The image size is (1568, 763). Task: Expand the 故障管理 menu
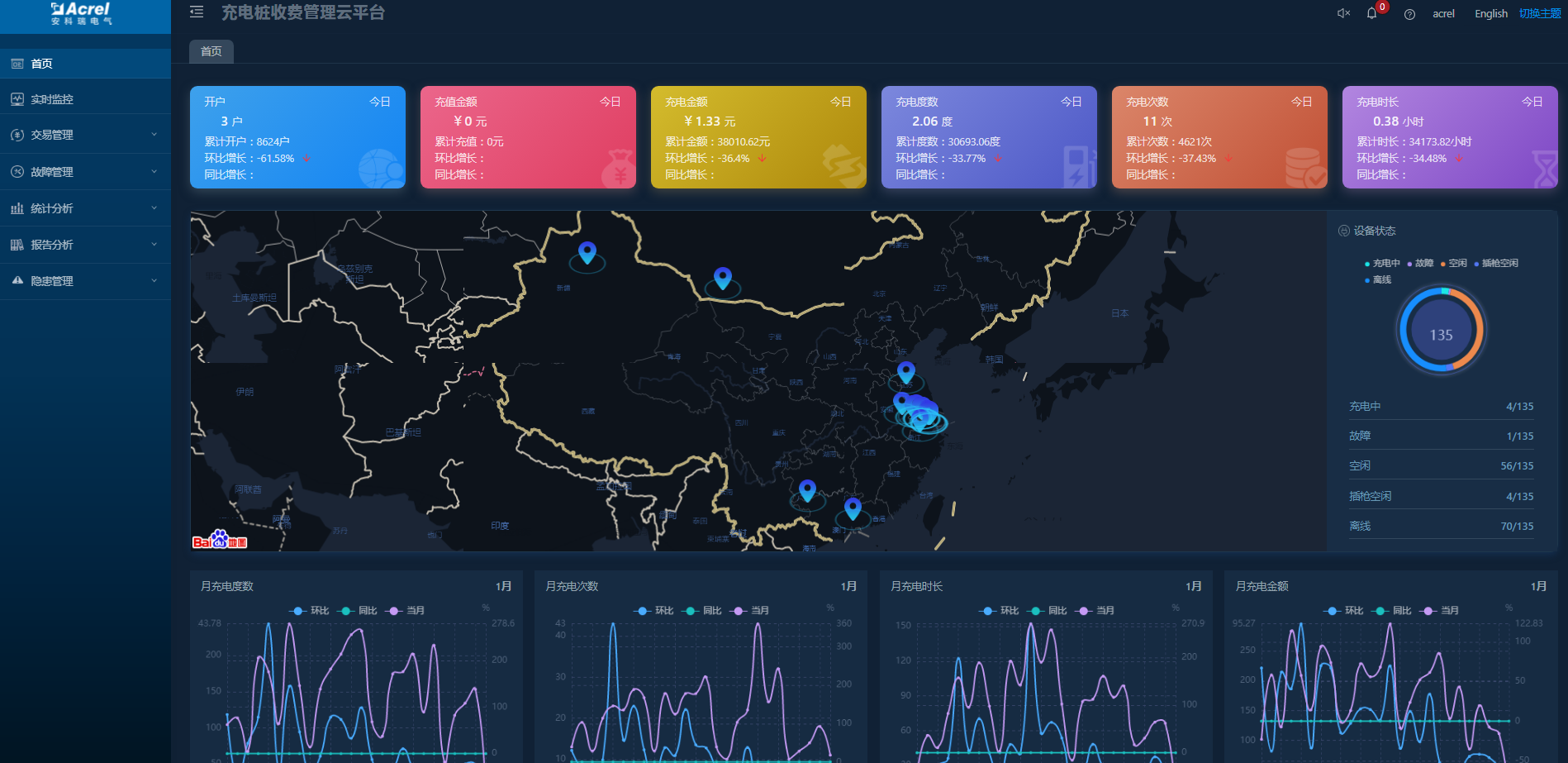pyautogui.click(x=85, y=172)
